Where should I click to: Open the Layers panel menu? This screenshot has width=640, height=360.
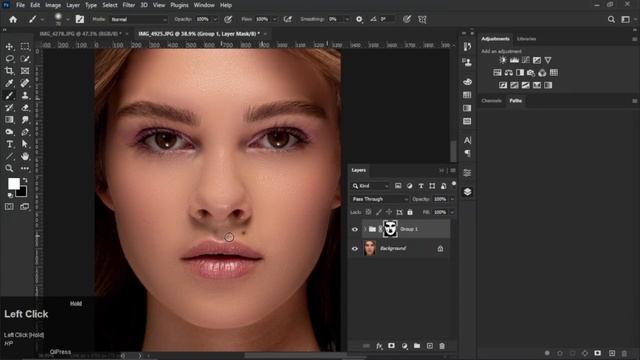pyautogui.click(x=453, y=170)
